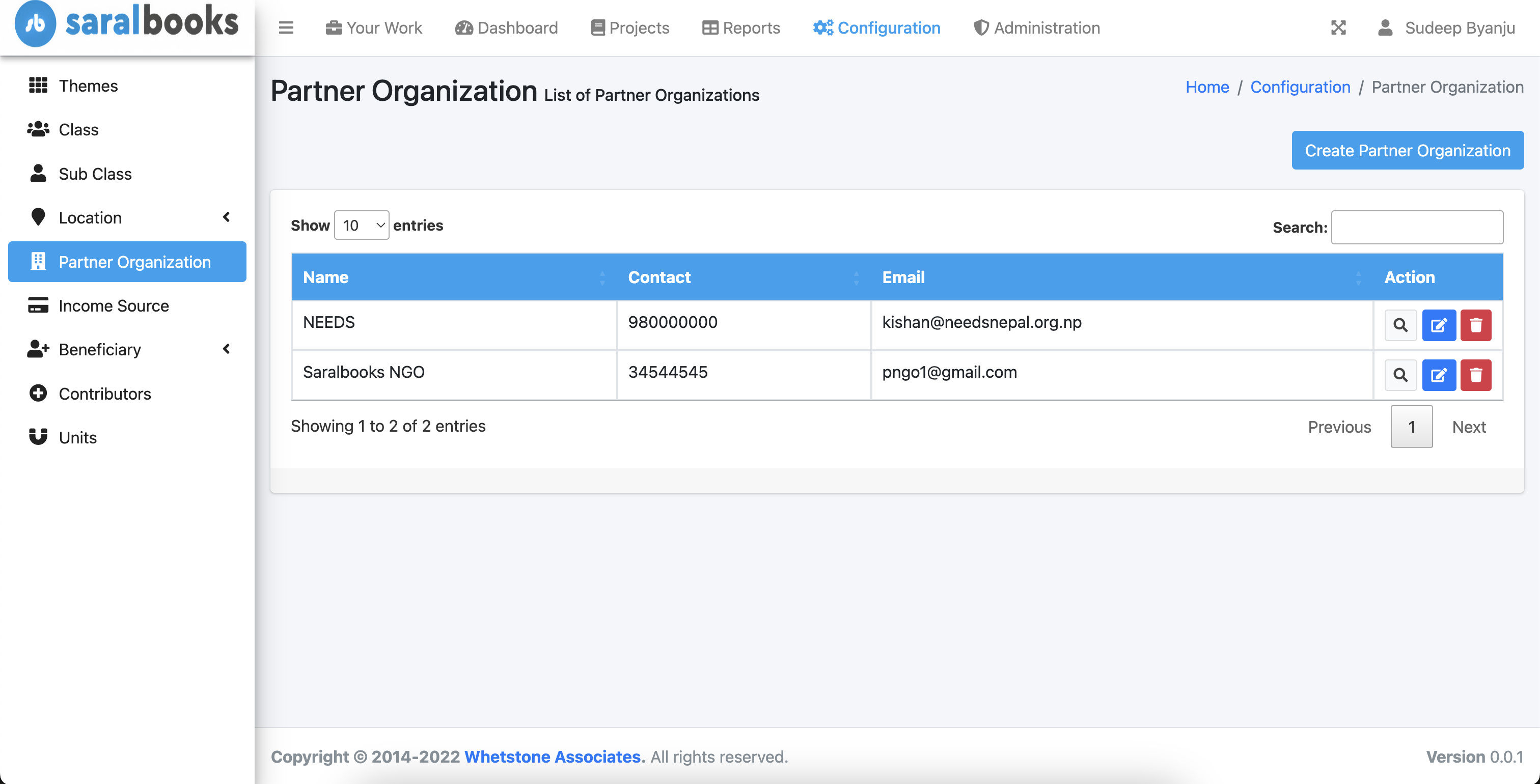
Task: Open the Your Work menu
Action: coord(374,27)
